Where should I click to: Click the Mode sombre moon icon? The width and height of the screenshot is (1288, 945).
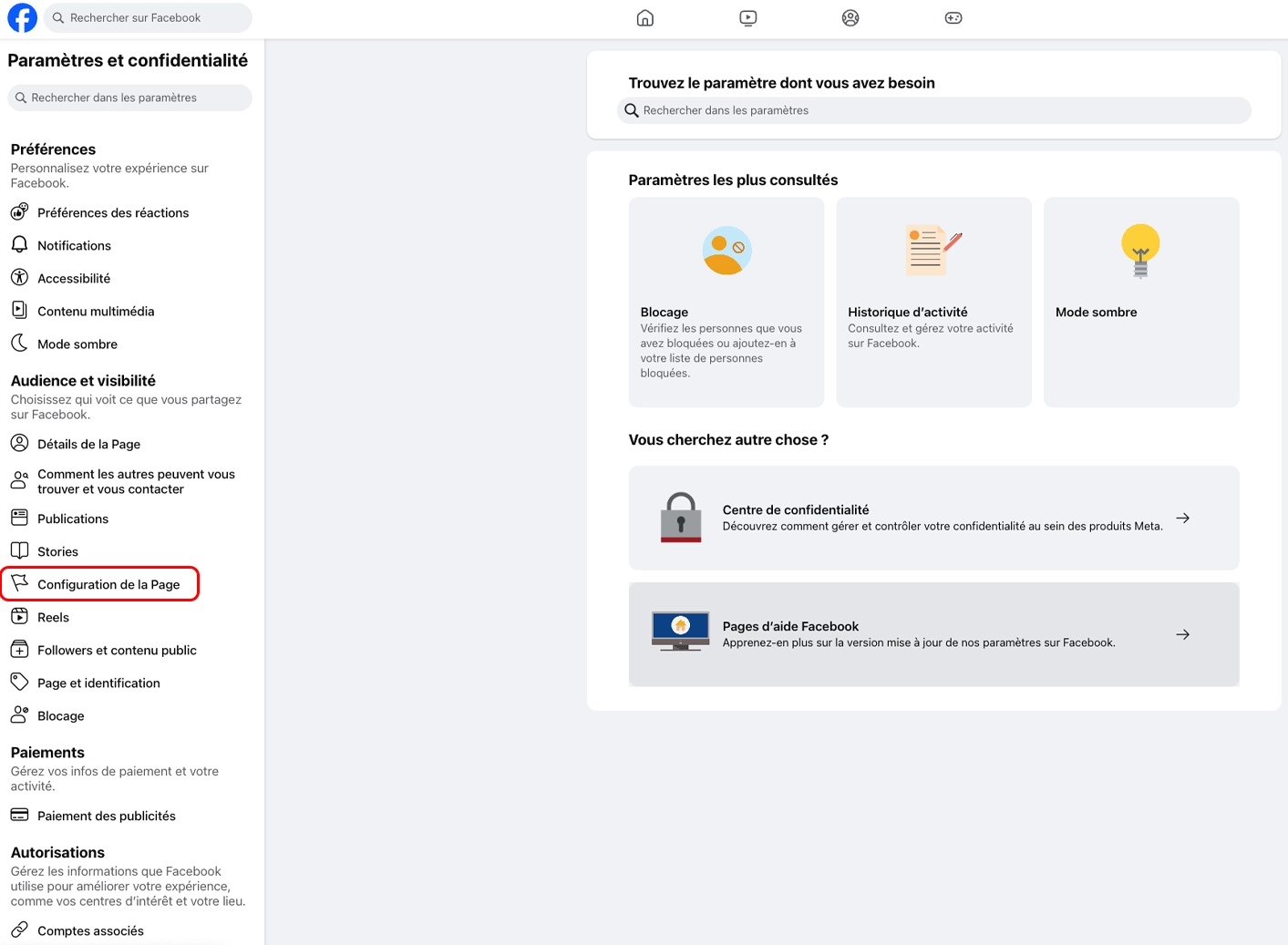[x=20, y=344]
